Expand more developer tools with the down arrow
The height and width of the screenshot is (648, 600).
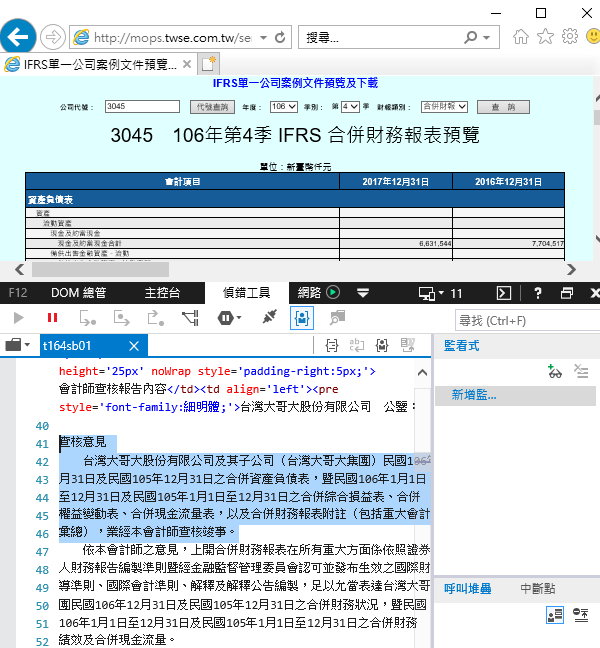click(363, 293)
